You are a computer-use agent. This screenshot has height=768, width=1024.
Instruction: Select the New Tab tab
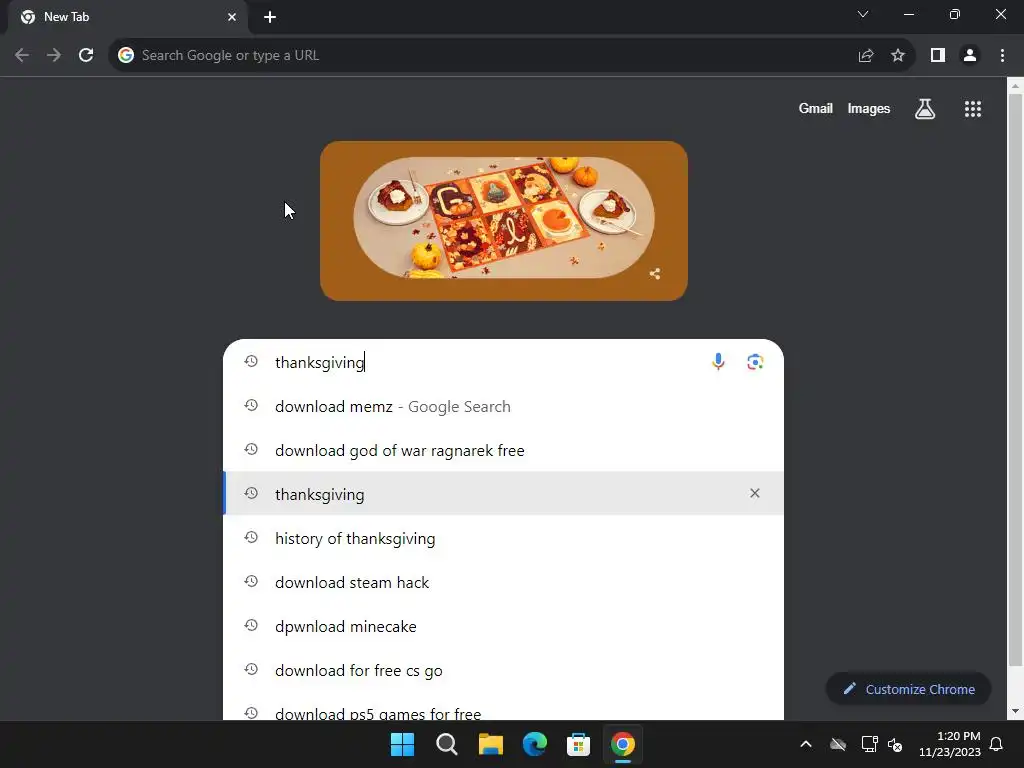coord(127,17)
